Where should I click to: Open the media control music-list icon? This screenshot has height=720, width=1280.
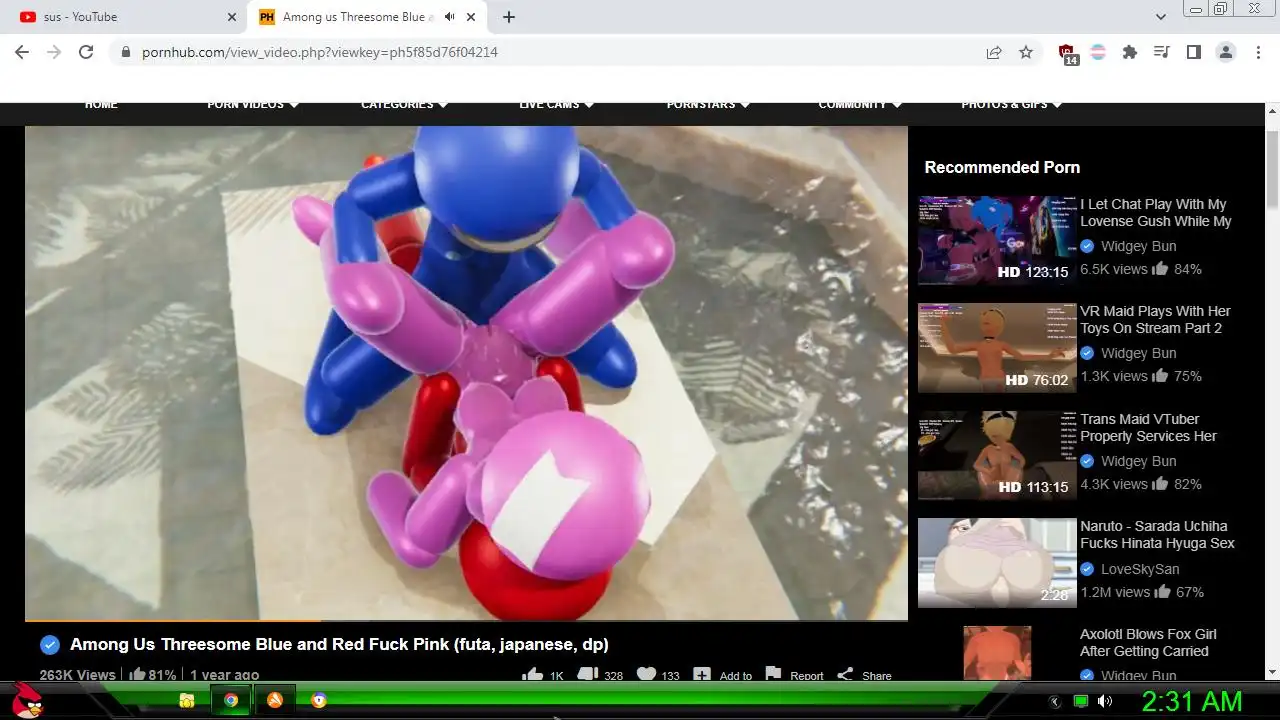[1162, 52]
